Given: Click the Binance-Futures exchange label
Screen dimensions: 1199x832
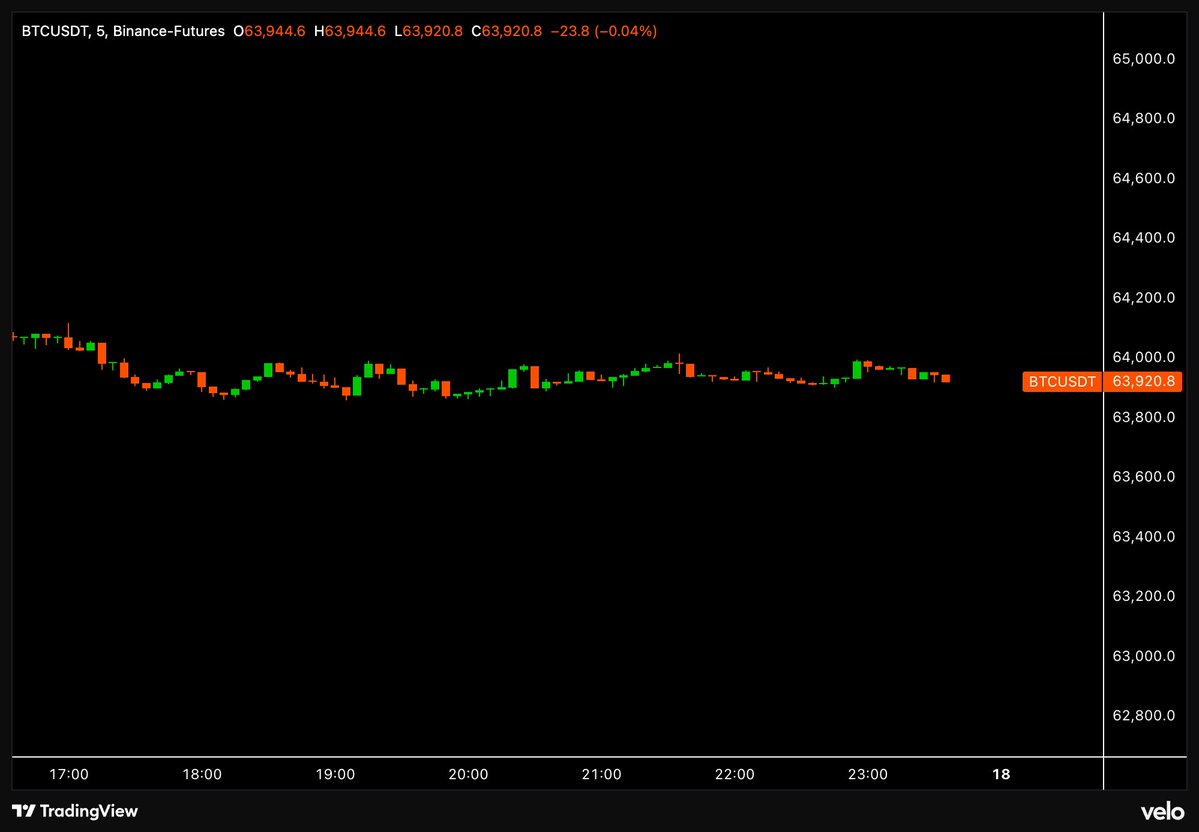Looking at the screenshot, I should click(x=169, y=31).
